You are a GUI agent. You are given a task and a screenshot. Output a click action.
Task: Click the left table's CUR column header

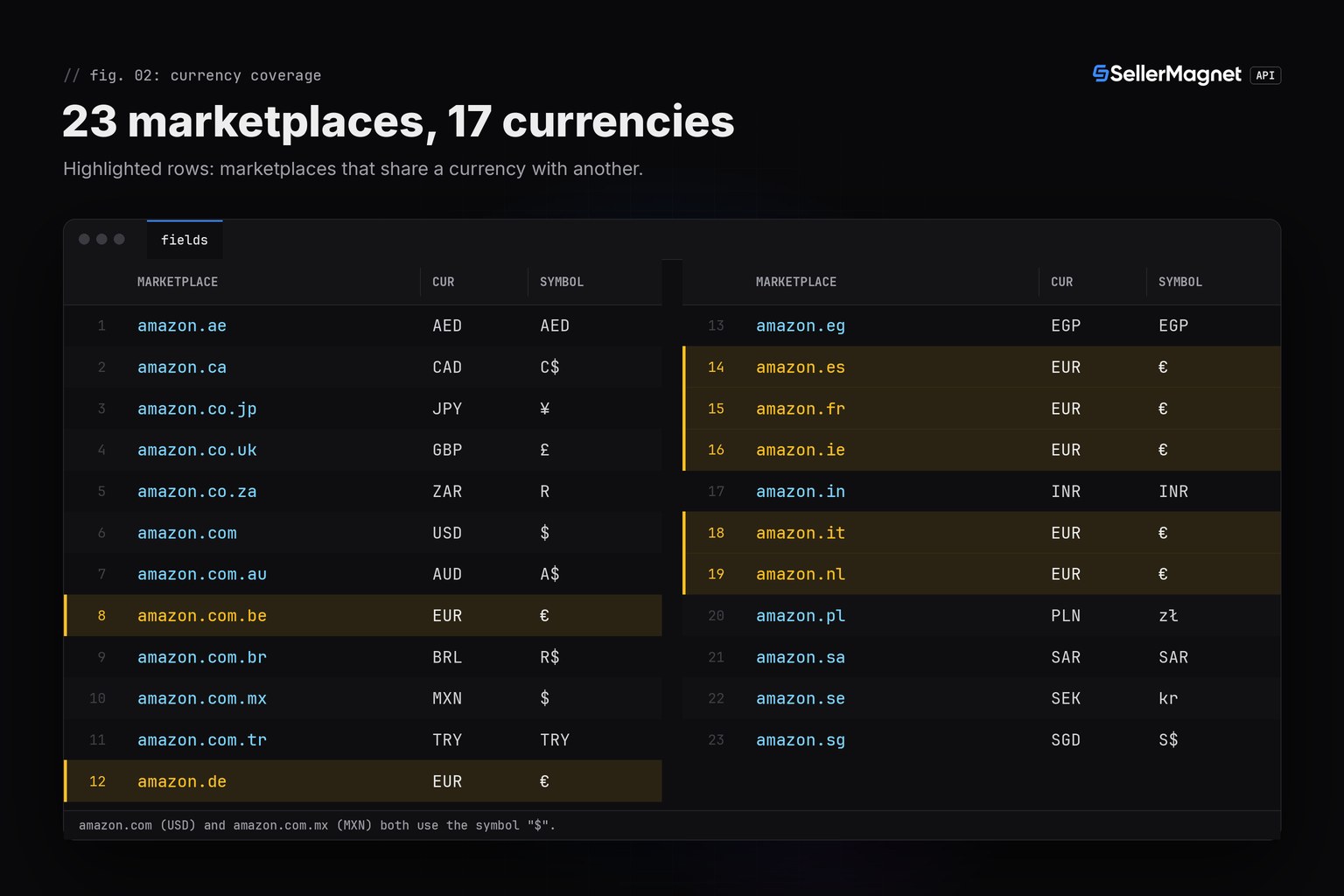pyautogui.click(x=444, y=282)
